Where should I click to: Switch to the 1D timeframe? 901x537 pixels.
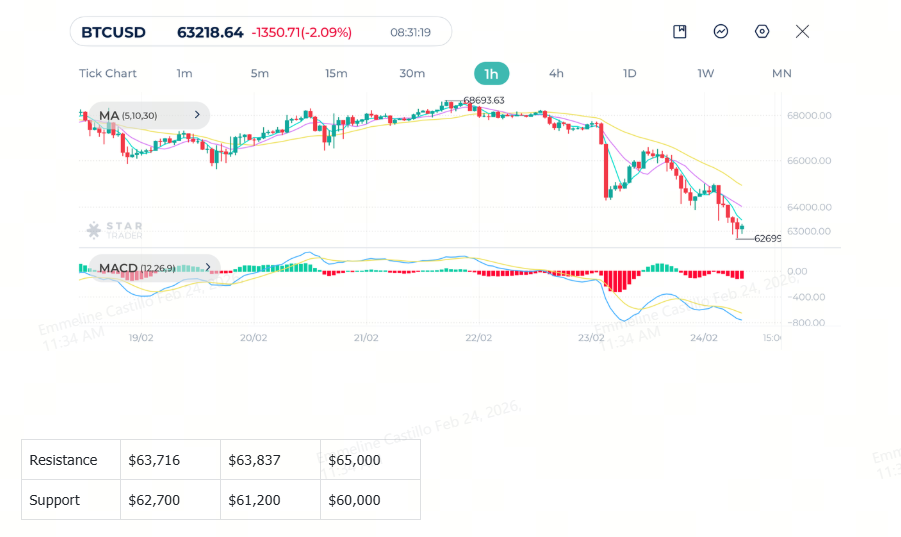pyautogui.click(x=630, y=74)
